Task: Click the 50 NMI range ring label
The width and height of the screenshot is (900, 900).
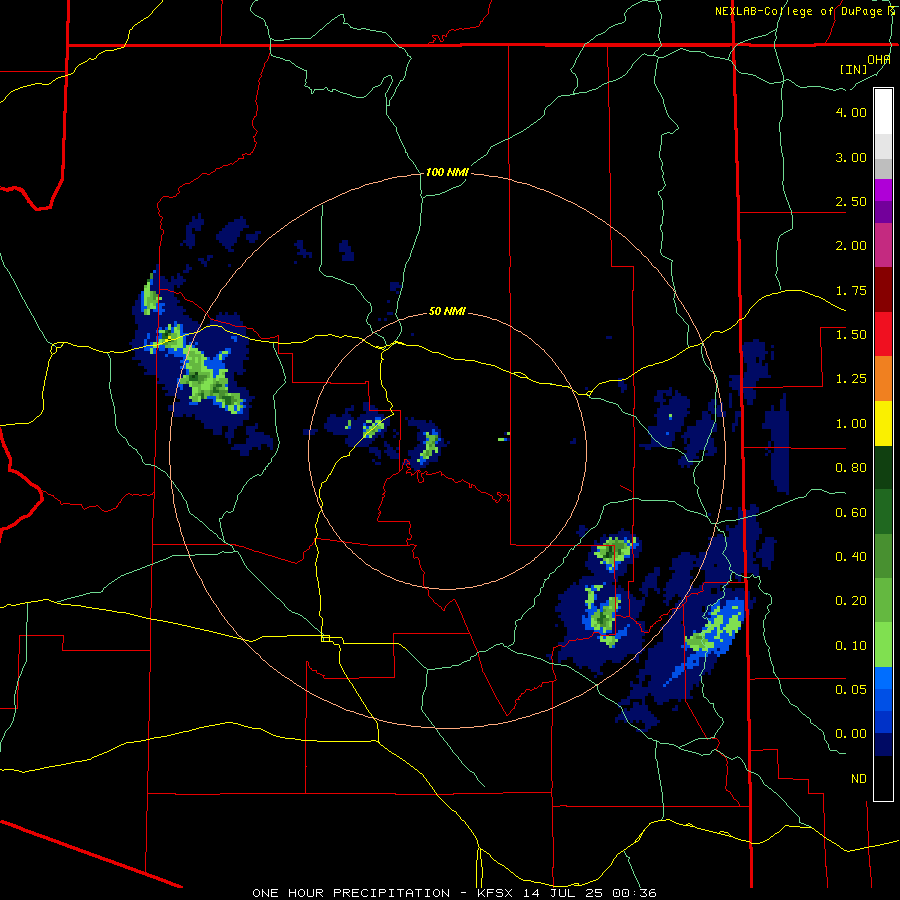Action: pyautogui.click(x=447, y=311)
